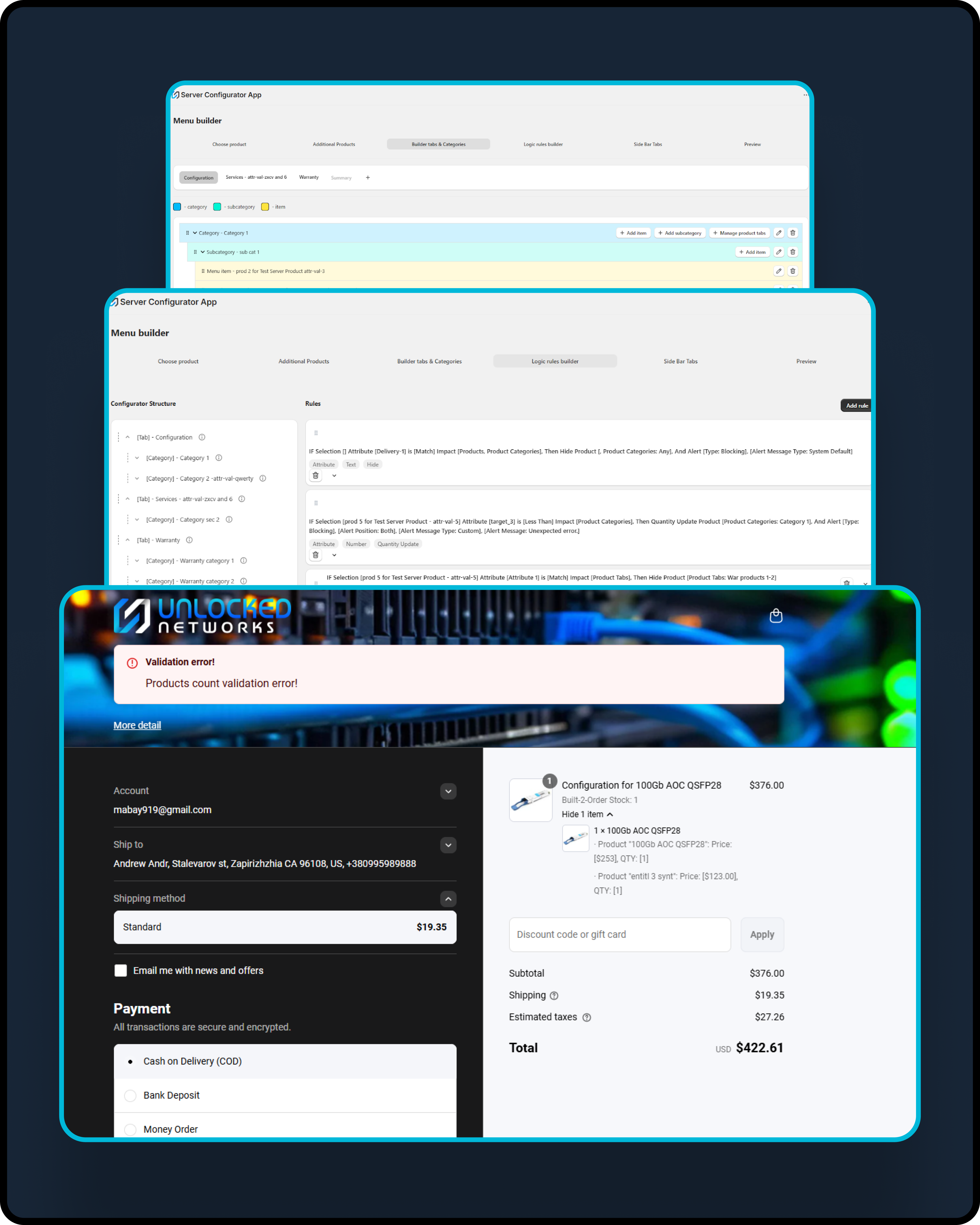Edit Category 1 with pencil icon
Image resolution: width=980 pixels, height=1225 pixels.
click(x=778, y=233)
